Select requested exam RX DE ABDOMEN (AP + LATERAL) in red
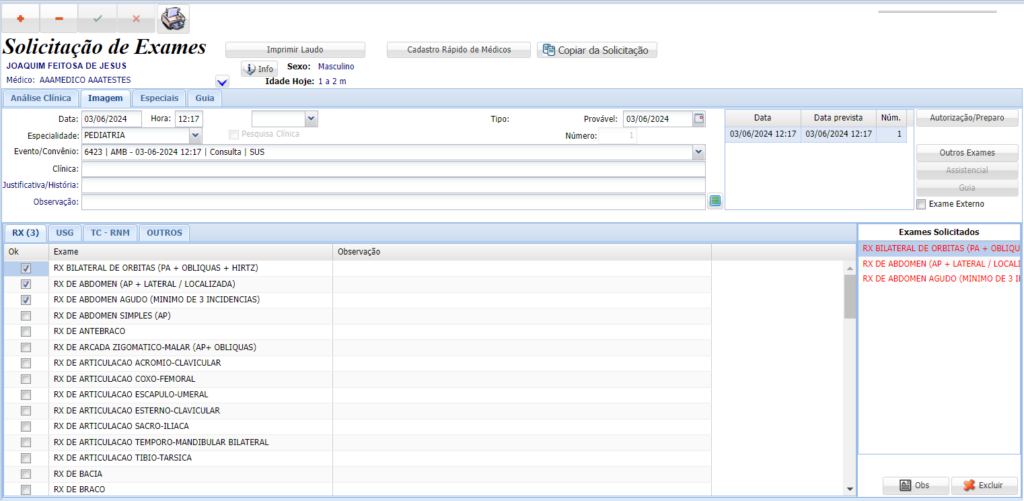This screenshot has height=501, width=1024. 938,264
